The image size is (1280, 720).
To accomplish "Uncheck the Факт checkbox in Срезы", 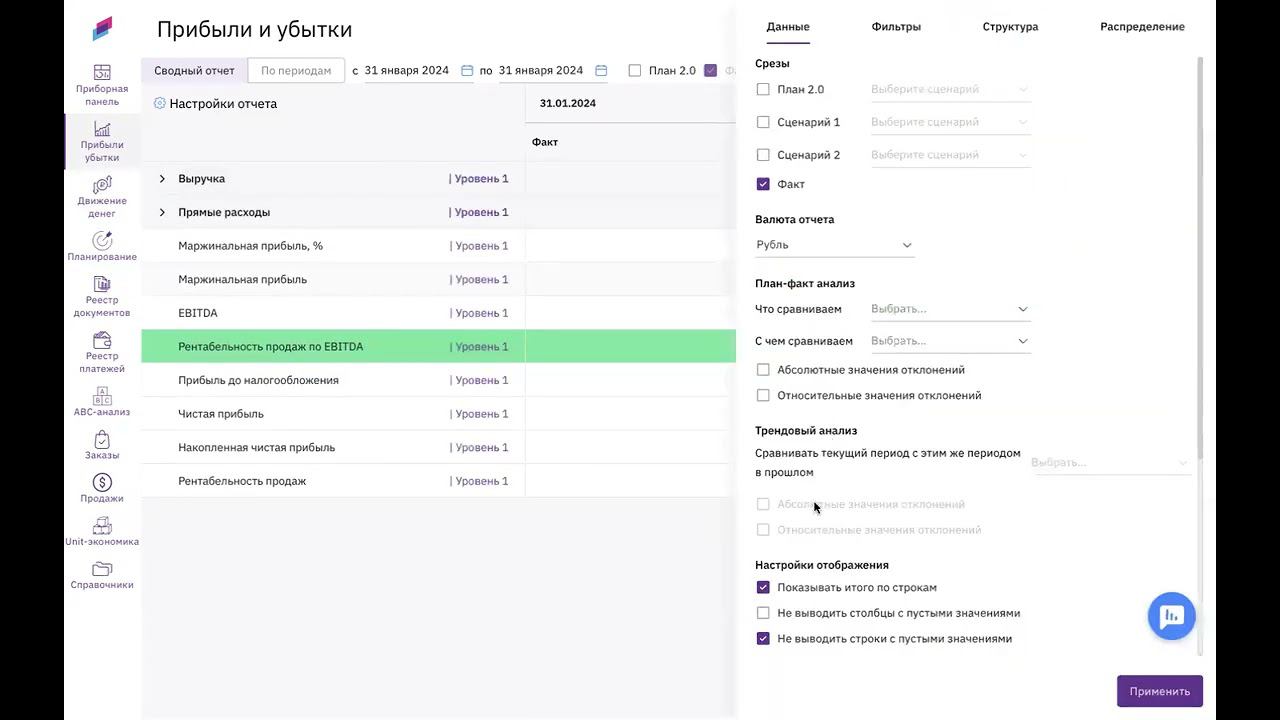I will pyautogui.click(x=763, y=184).
